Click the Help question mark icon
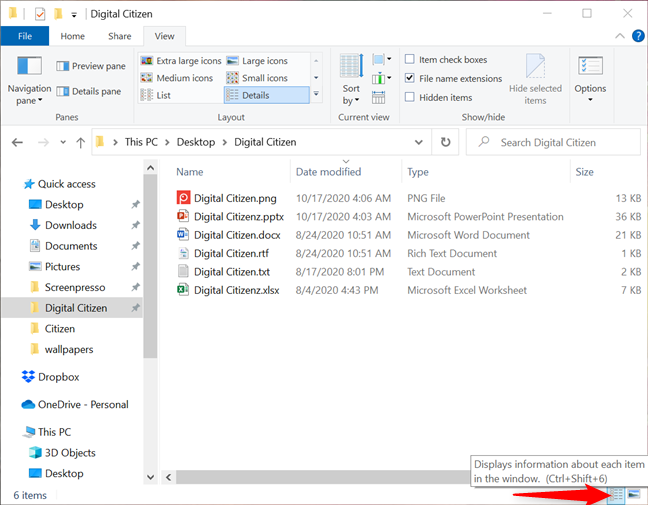The image size is (648, 505). (x=638, y=36)
